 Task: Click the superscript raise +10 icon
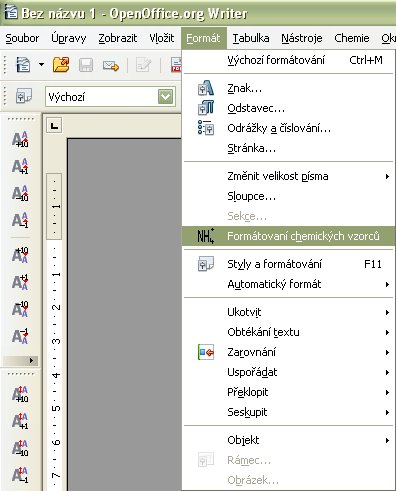[20, 139]
